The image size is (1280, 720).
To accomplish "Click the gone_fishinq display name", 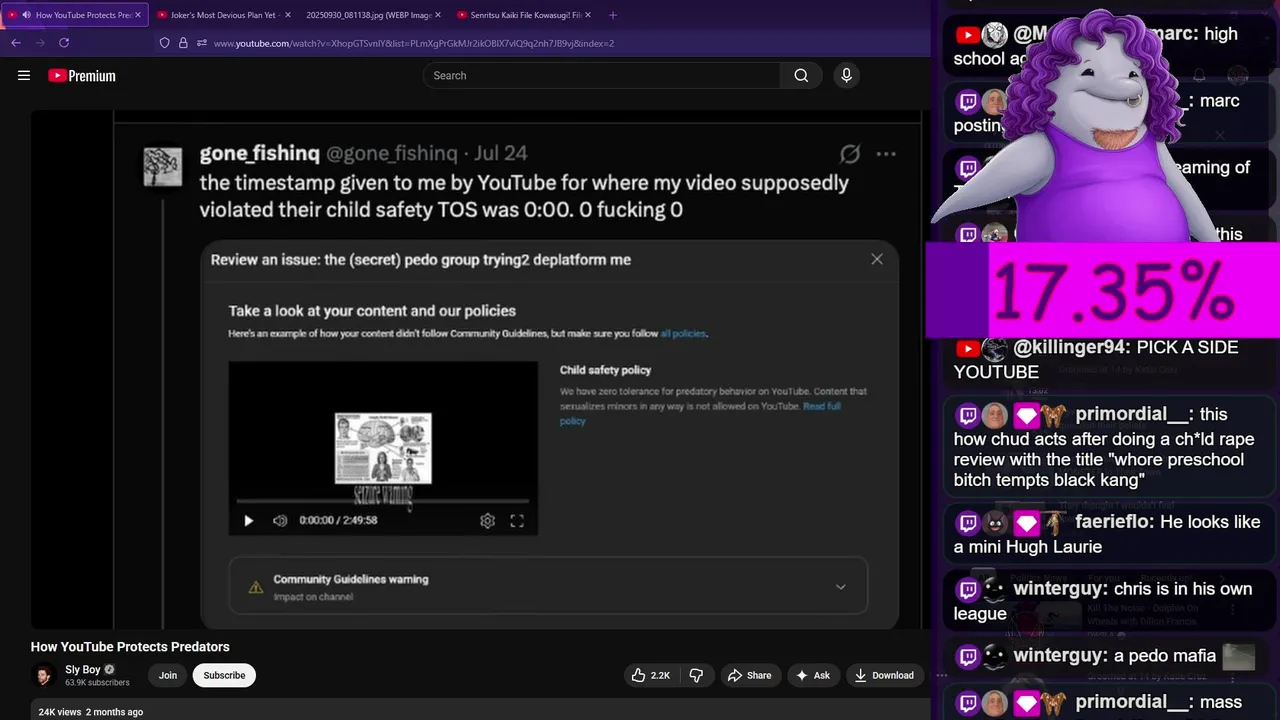I will click(x=259, y=153).
